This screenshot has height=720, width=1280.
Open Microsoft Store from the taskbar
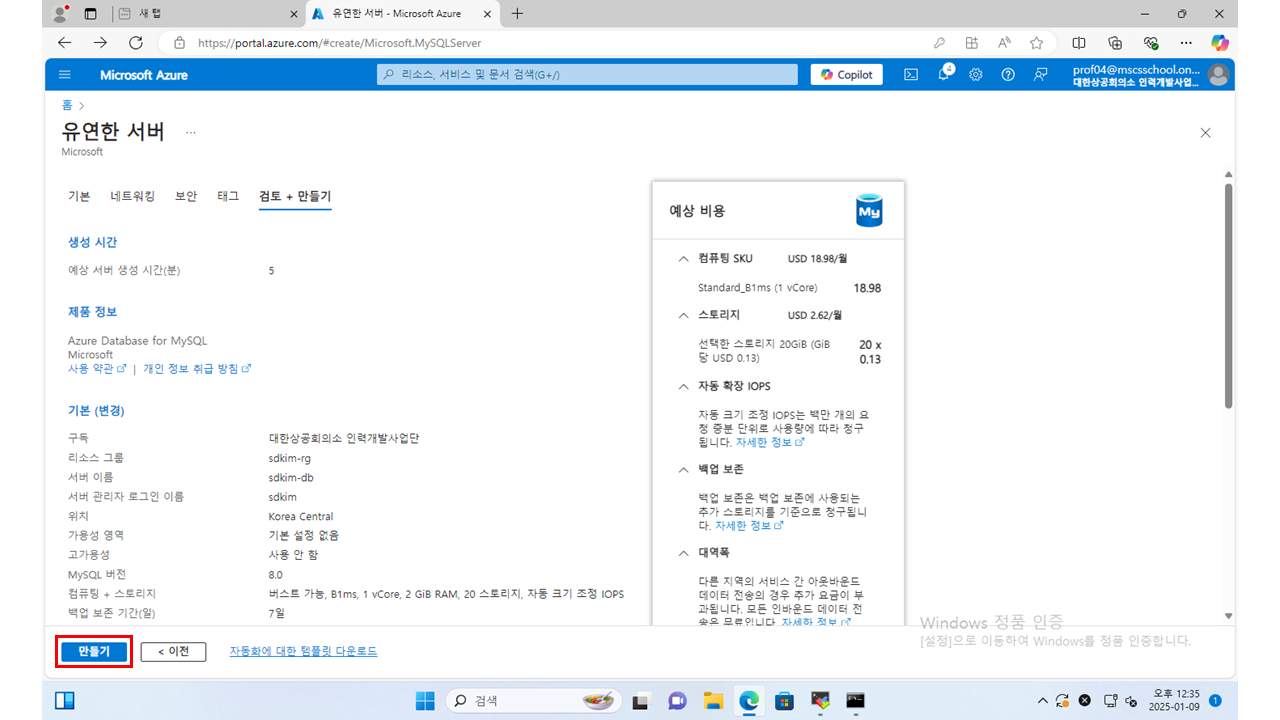point(784,701)
